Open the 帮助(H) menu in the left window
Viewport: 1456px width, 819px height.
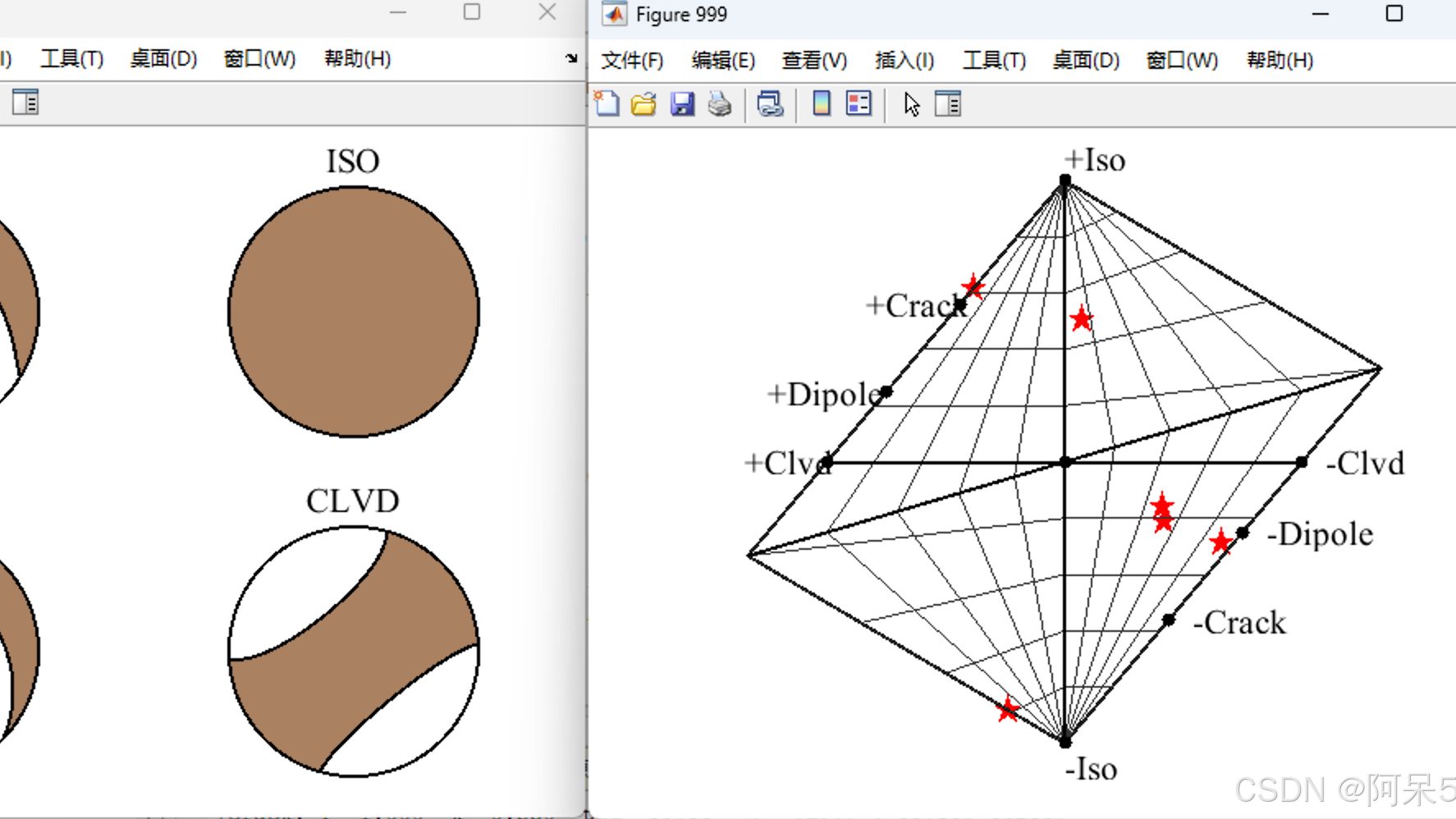coord(356,57)
